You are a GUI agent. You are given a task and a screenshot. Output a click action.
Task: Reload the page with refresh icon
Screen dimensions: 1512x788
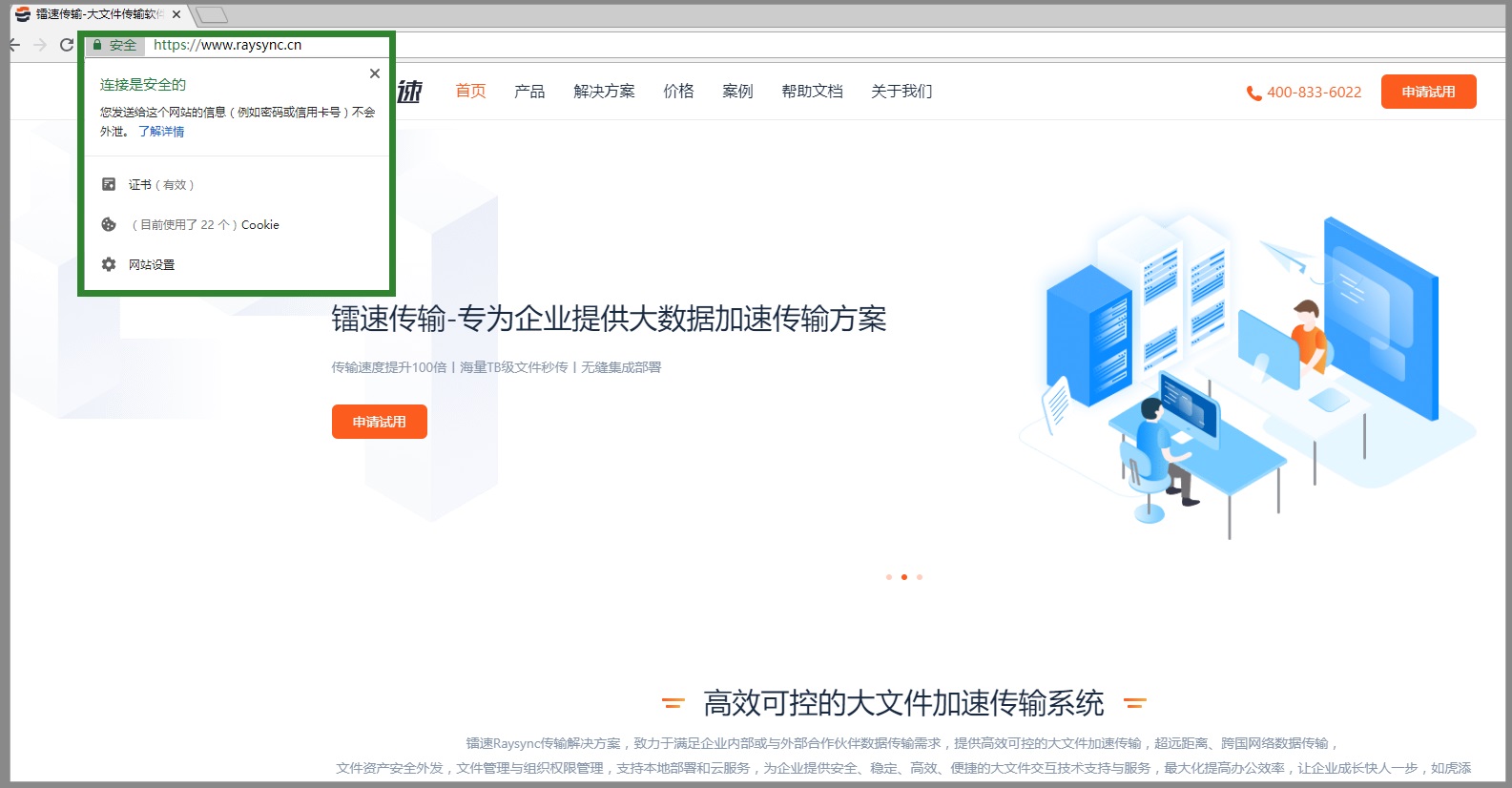(67, 45)
